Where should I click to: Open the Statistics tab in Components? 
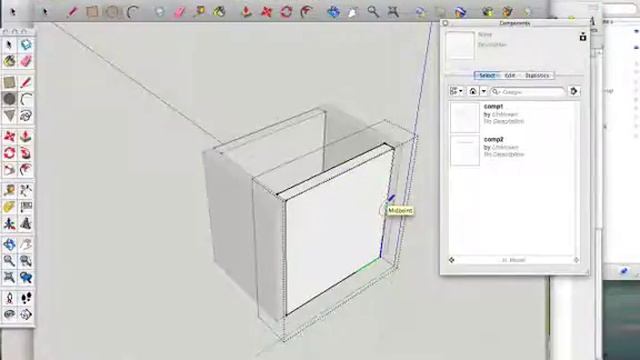pyautogui.click(x=537, y=76)
